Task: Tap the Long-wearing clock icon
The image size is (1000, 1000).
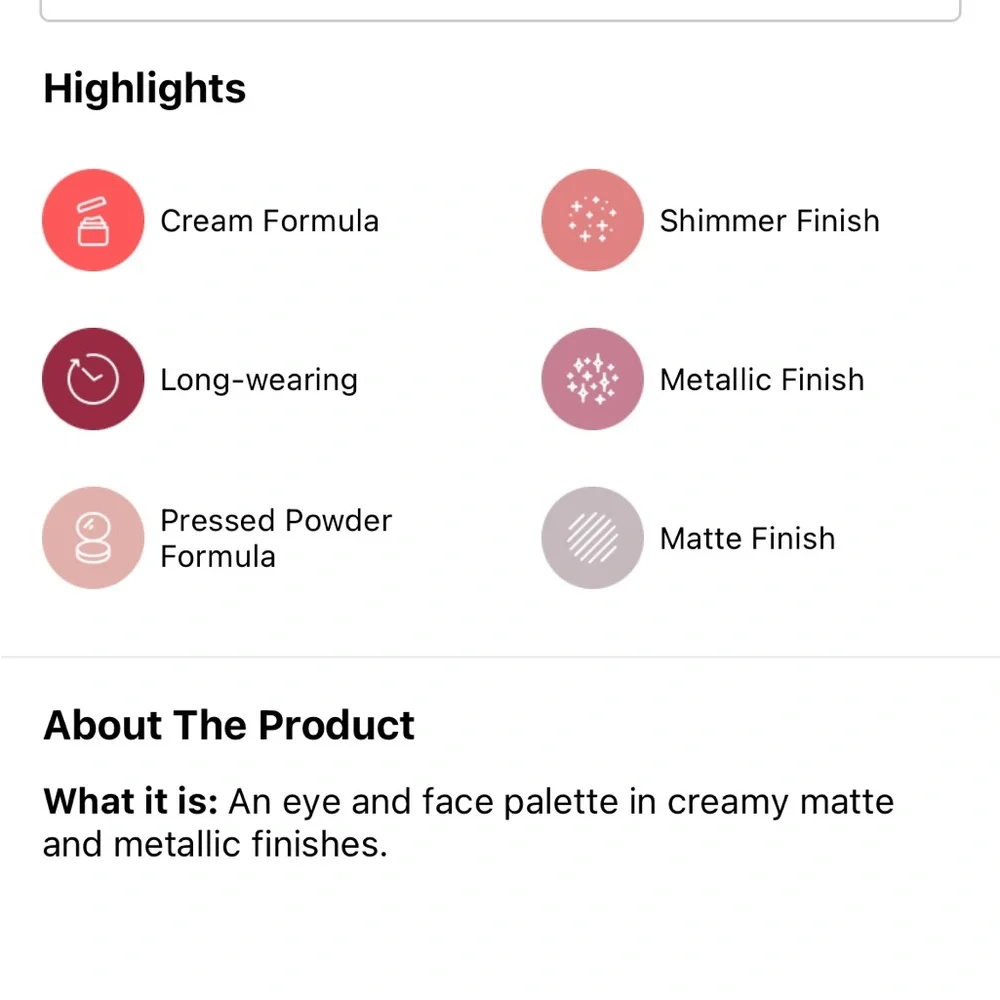Action: pos(92,379)
